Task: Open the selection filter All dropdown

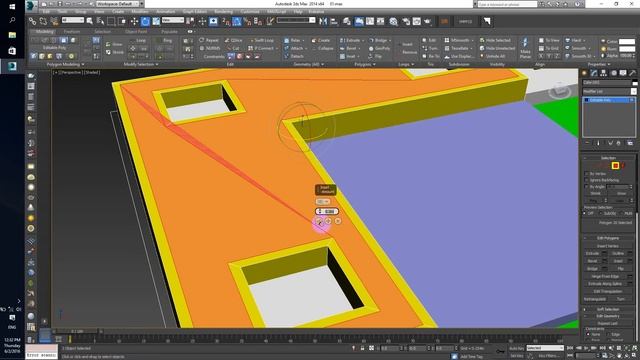Action: coord(73,20)
